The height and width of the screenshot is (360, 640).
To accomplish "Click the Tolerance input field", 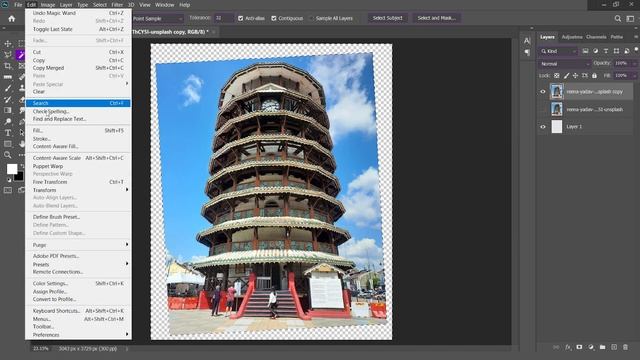I will tap(224, 18).
